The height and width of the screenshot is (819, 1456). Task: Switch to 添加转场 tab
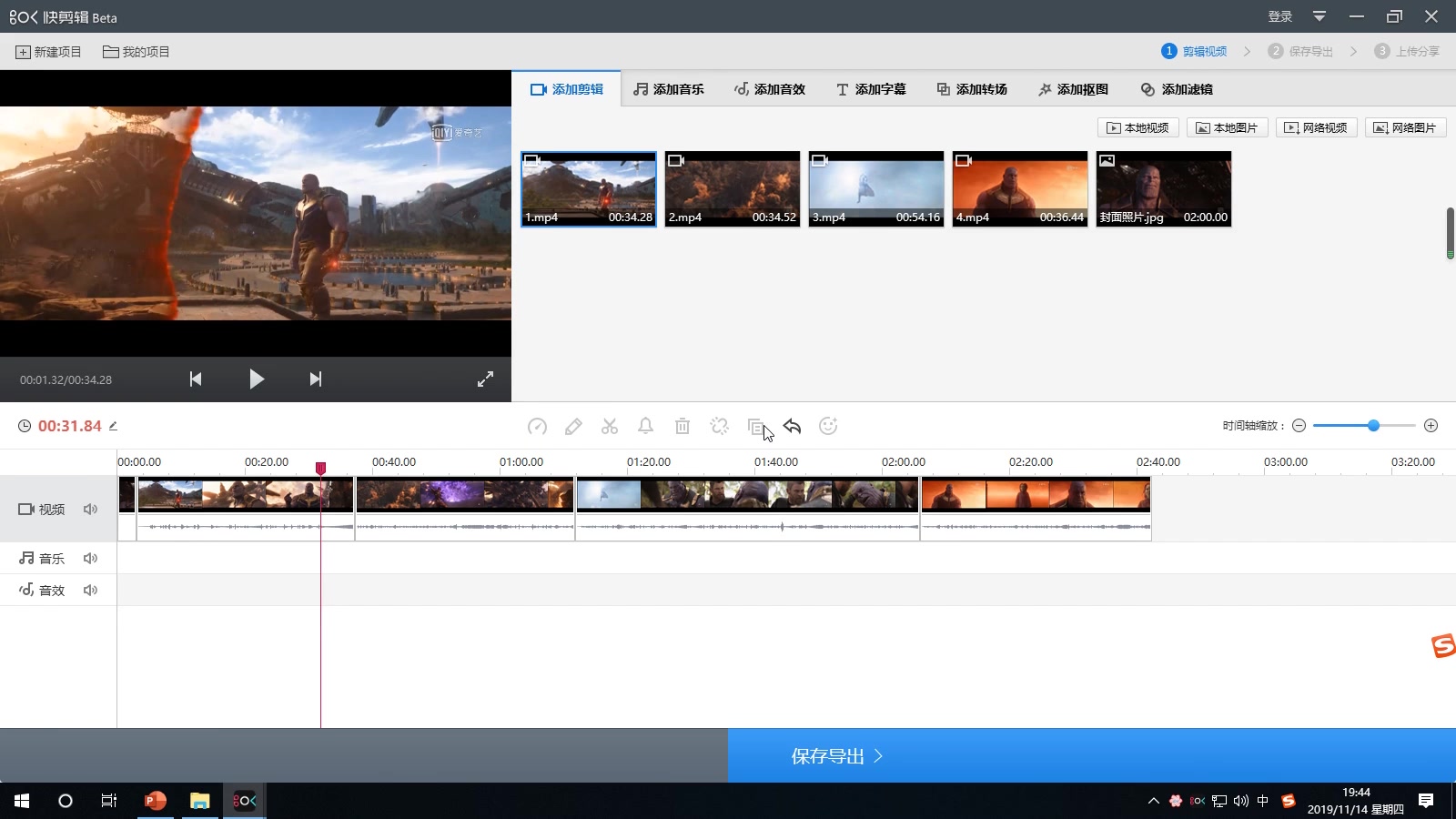pos(972,89)
